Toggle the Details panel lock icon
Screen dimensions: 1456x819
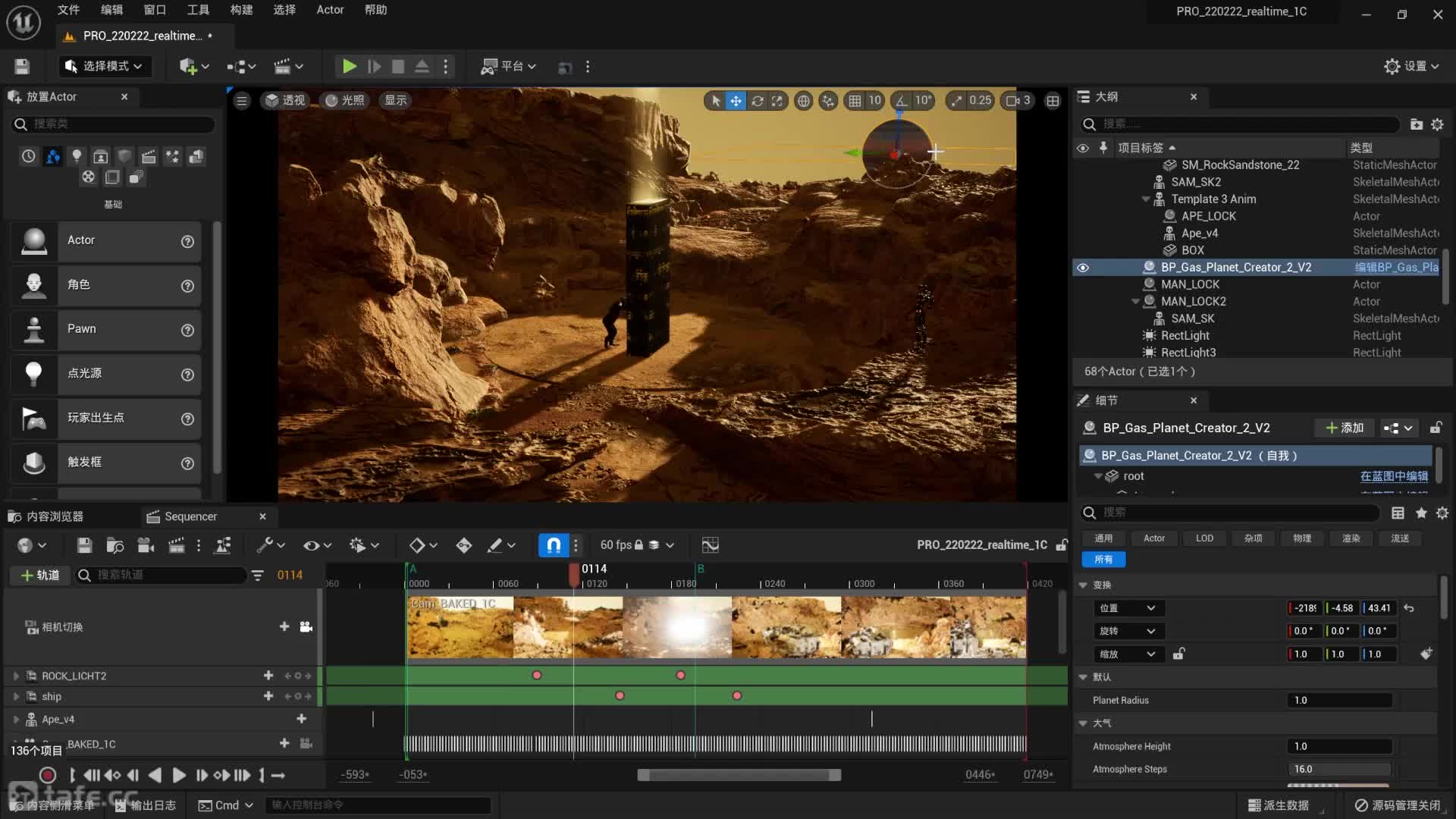pyautogui.click(x=1436, y=428)
